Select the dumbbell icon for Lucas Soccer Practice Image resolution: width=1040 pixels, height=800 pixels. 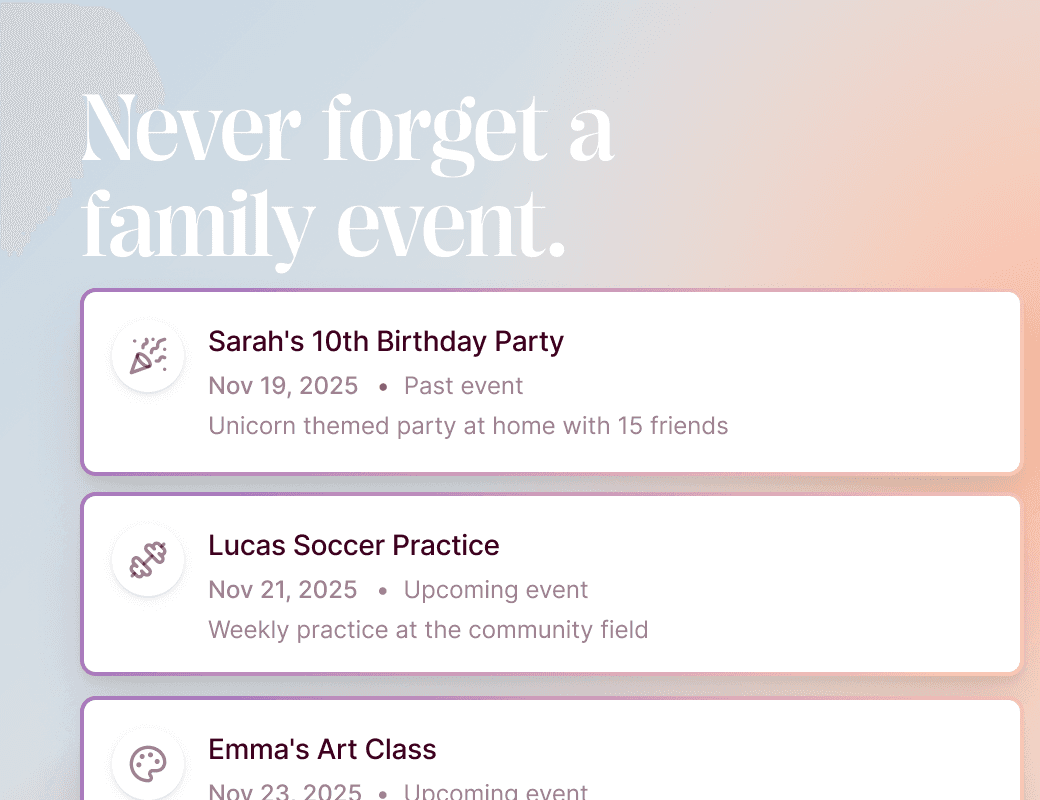point(148,560)
